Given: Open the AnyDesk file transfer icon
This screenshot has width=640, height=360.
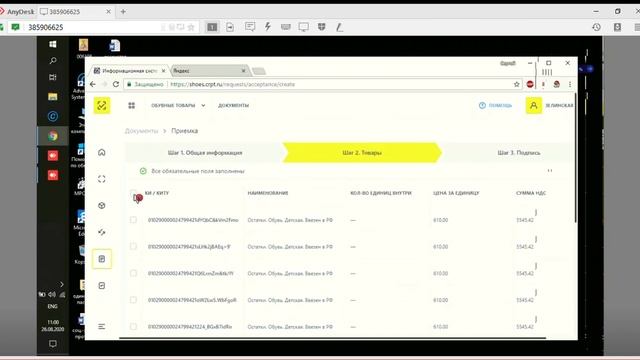Looking at the screenshot, I should point(230,27).
